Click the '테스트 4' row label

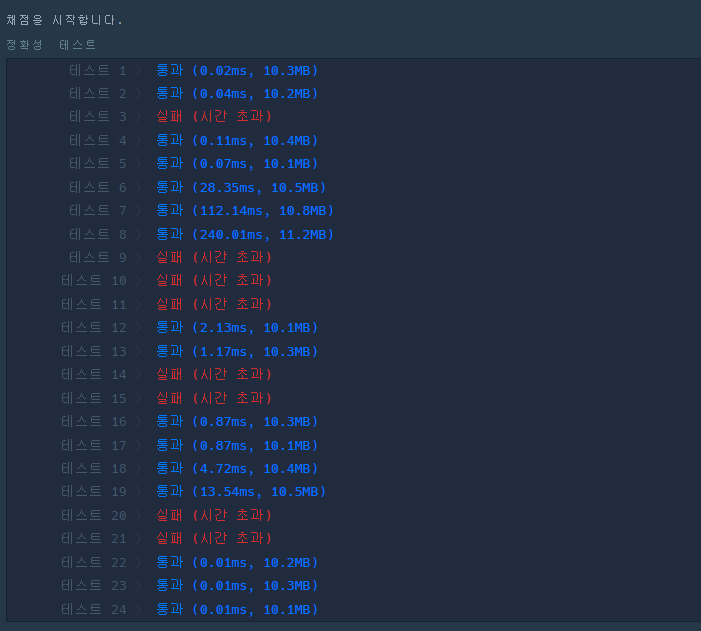(x=98, y=140)
